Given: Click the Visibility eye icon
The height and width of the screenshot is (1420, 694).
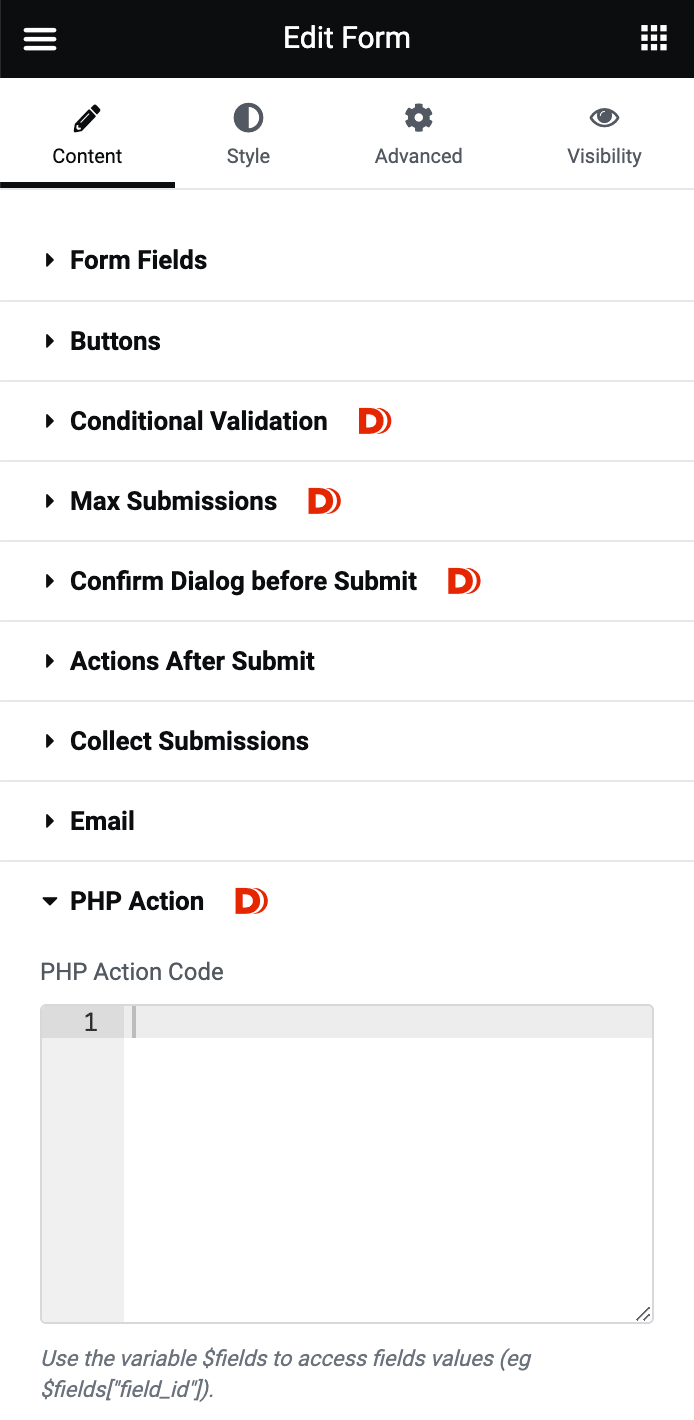Looking at the screenshot, I should (604, 117).
